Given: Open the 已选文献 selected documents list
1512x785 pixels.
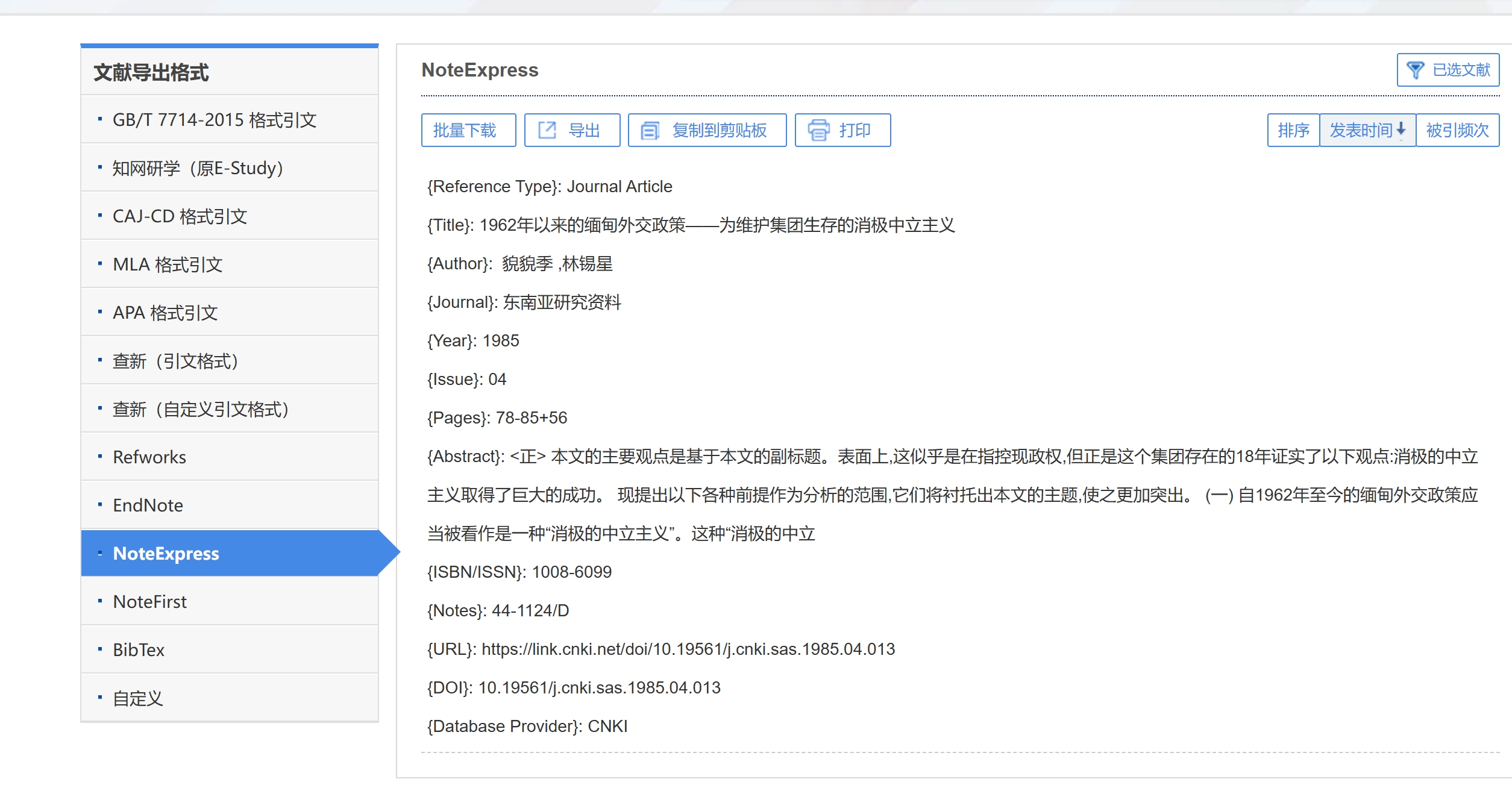Looking at the screenshot, I should coord(1448,70).
